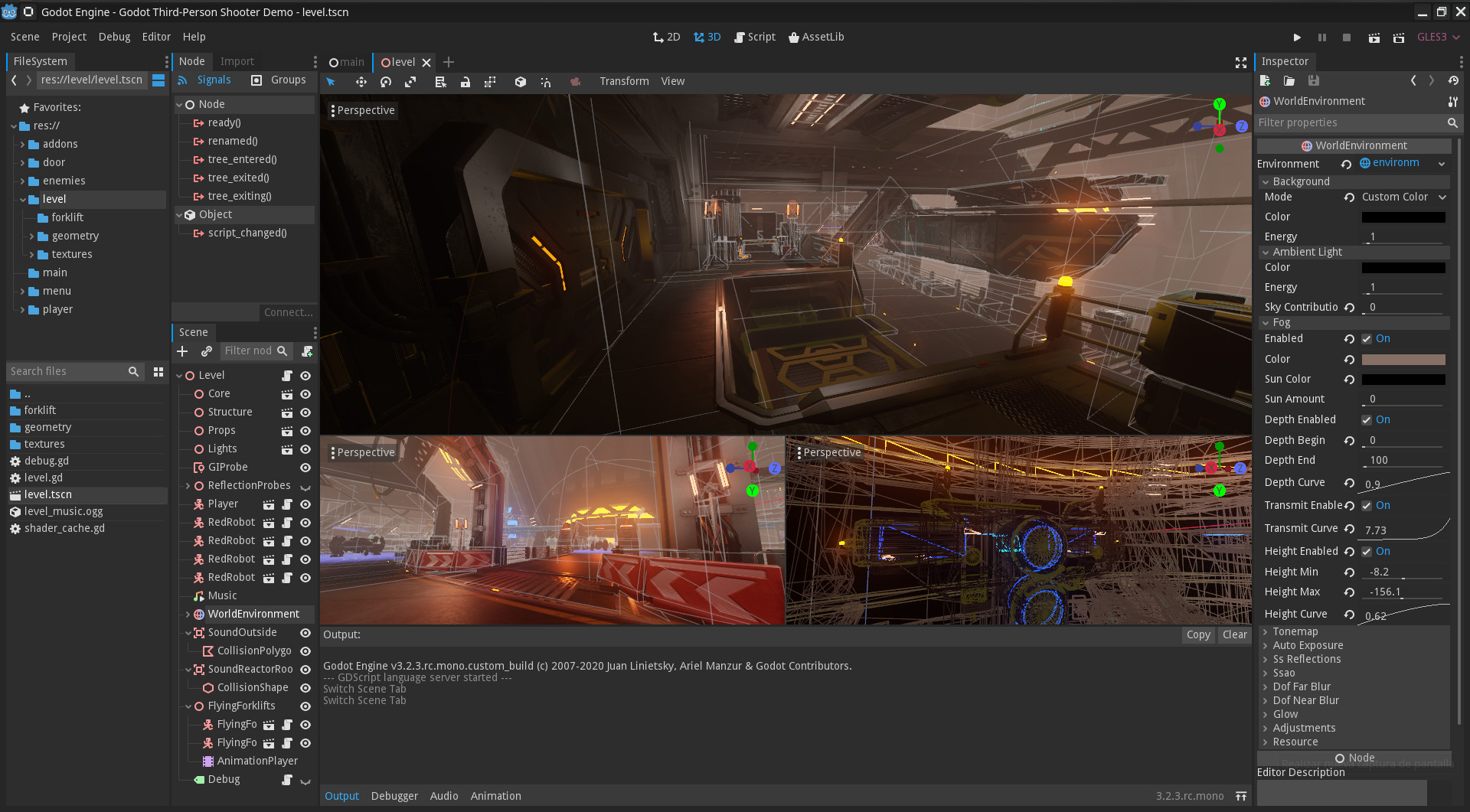Click the Play Custom Scene icon

pyautogui.click(x=1399, y=37)
